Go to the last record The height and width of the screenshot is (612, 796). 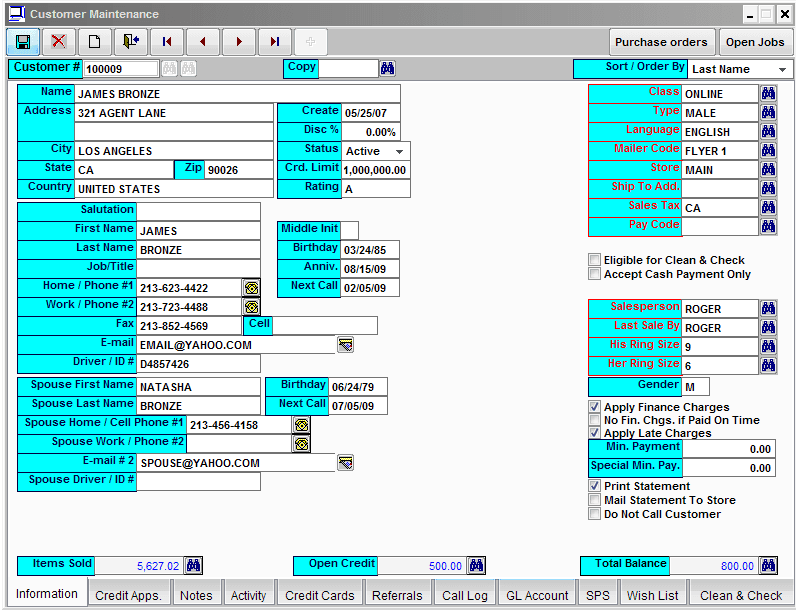click(275, 42)
